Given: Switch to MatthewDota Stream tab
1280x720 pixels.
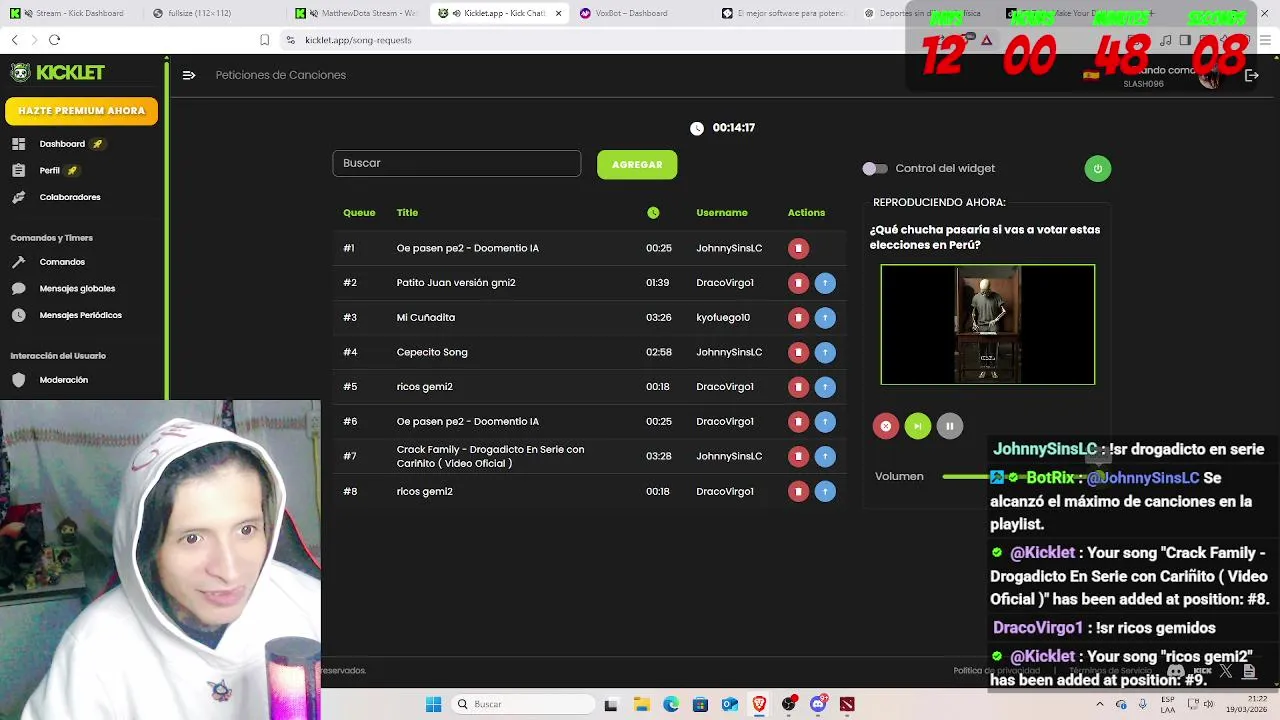Looking at the screenshot, I should coord(357,13).
